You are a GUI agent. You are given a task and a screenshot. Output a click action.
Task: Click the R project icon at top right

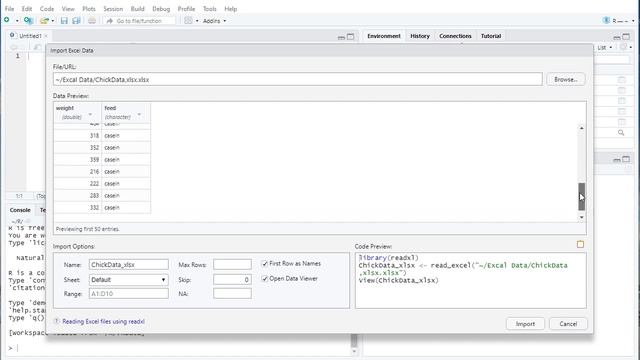pos(607,20)
